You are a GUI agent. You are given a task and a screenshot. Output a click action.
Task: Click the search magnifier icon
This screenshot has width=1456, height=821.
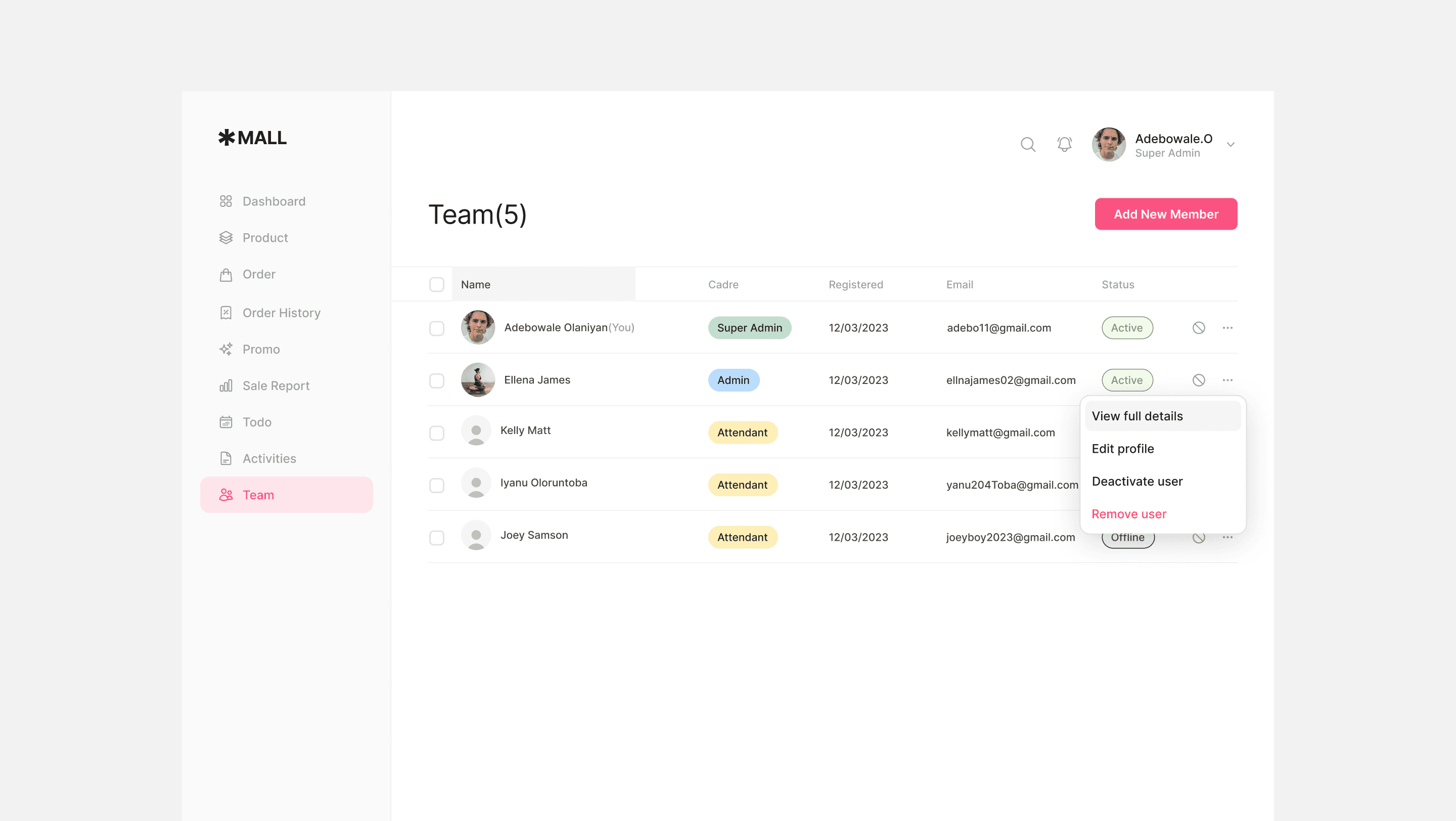point(1028,145)
